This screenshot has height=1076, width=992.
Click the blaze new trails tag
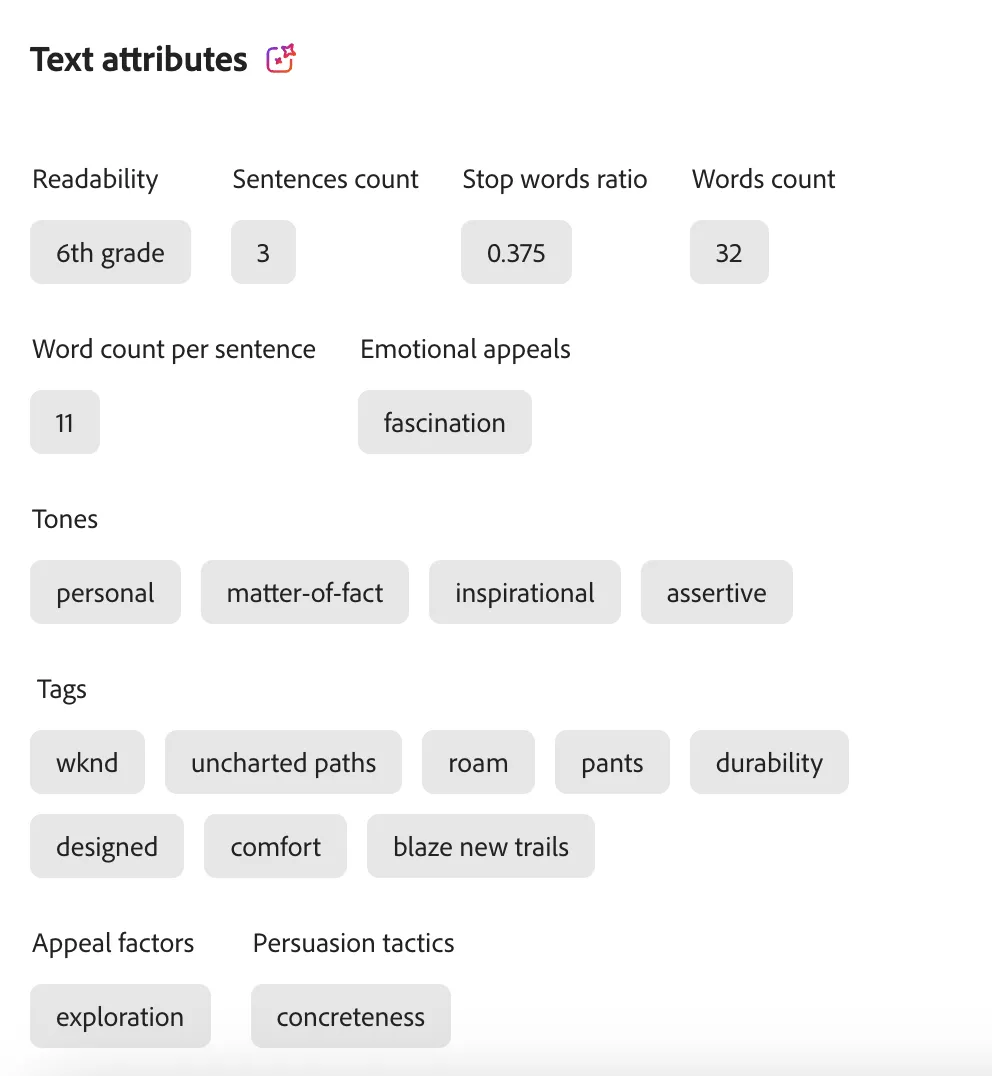point(481,846)
